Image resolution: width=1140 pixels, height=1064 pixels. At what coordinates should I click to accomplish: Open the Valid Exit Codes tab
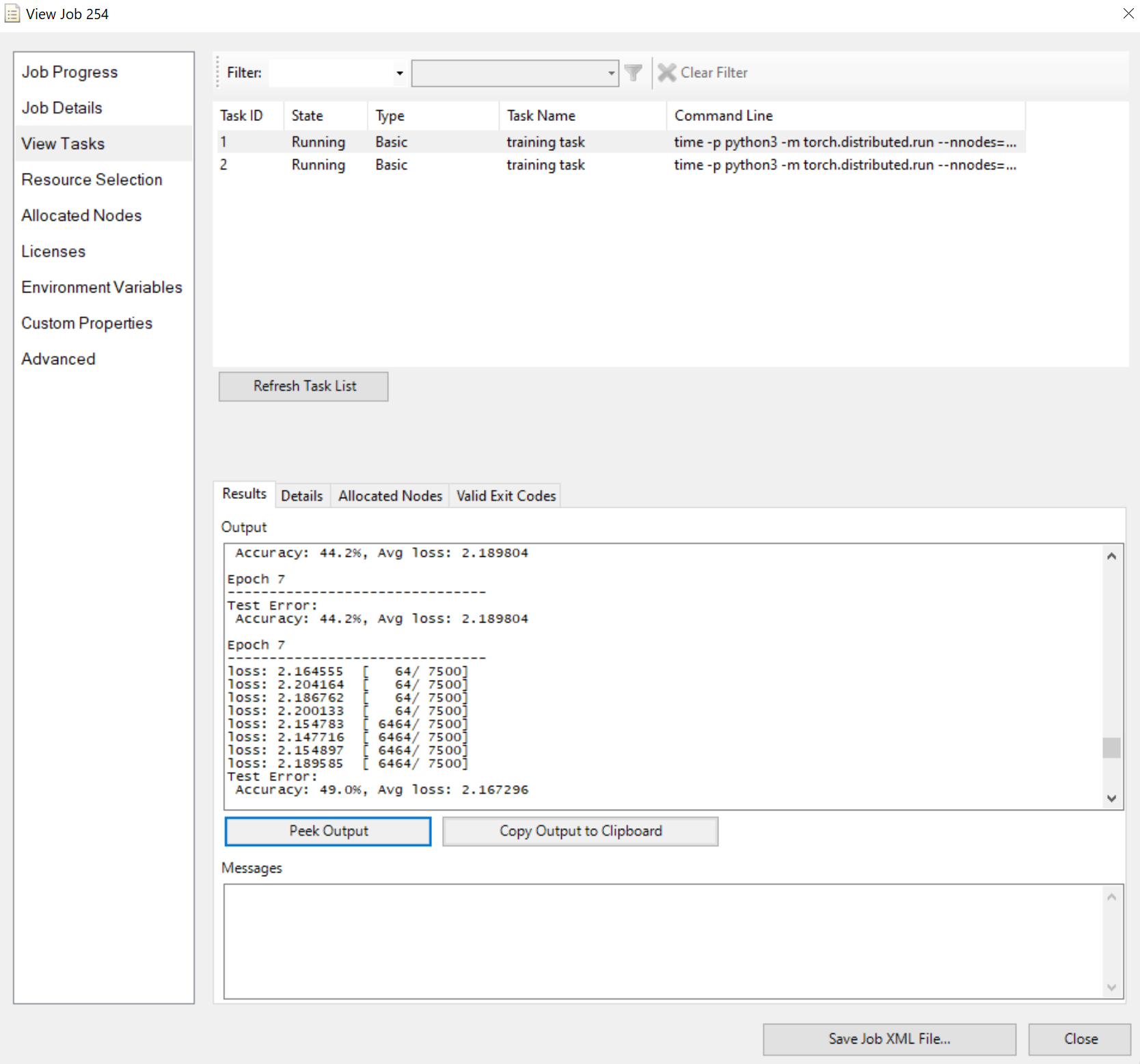(505, 495)
